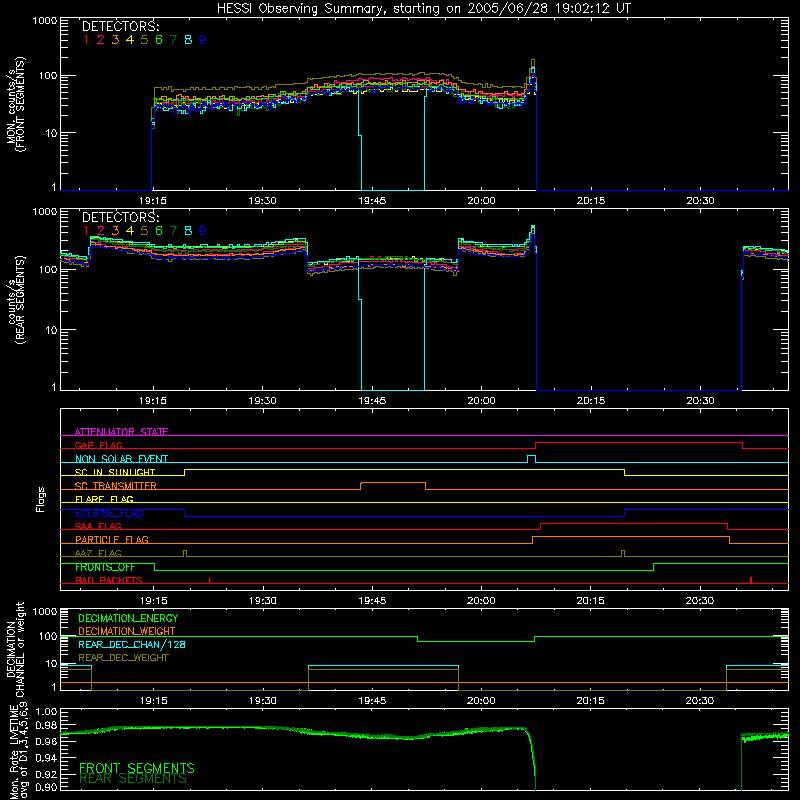Click the counts/s (REAR SEGMENTS) axis title

[15, 300]
